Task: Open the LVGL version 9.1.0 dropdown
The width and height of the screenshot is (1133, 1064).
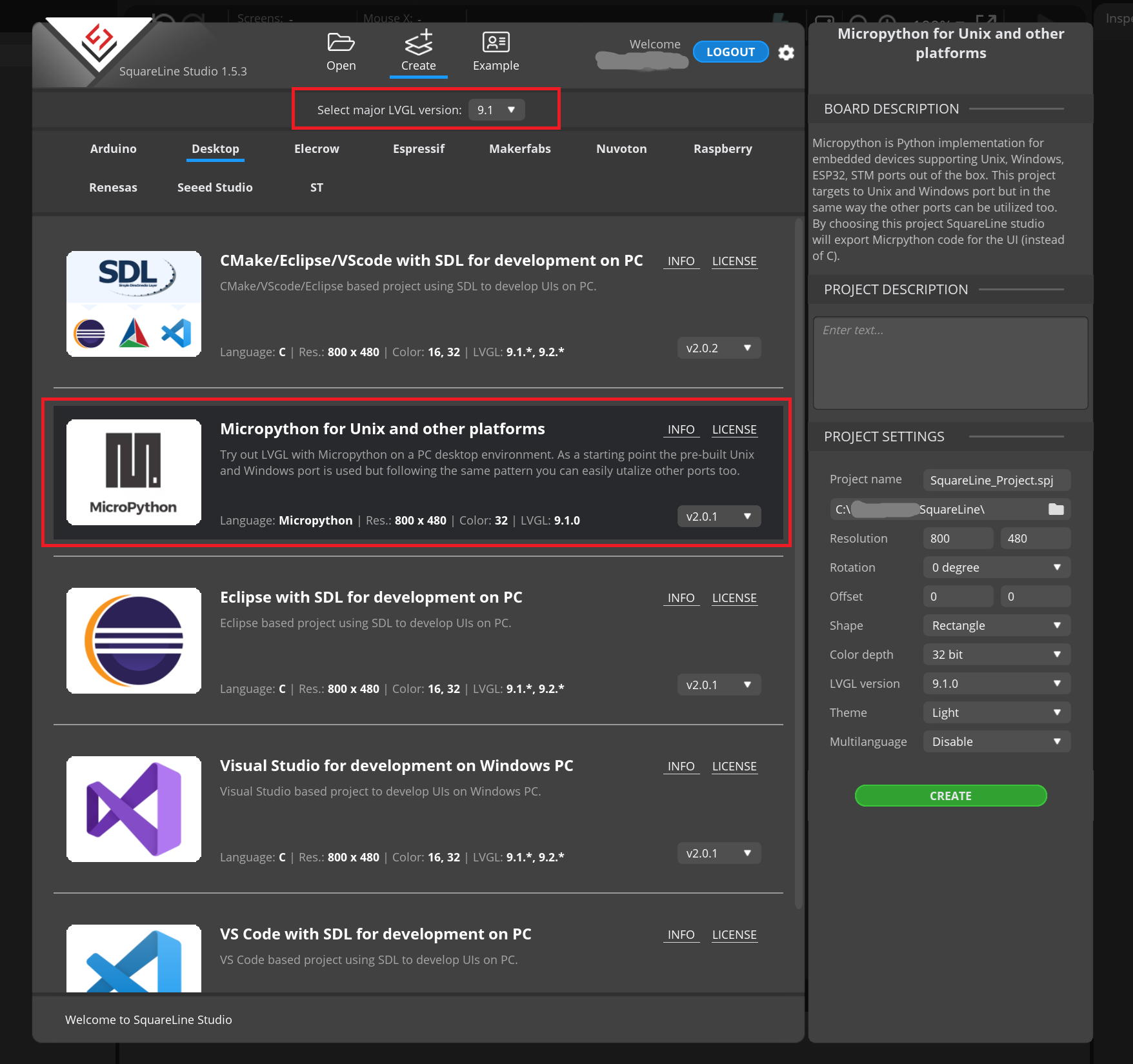Action: pyautogui.click(x=997, y=683)
